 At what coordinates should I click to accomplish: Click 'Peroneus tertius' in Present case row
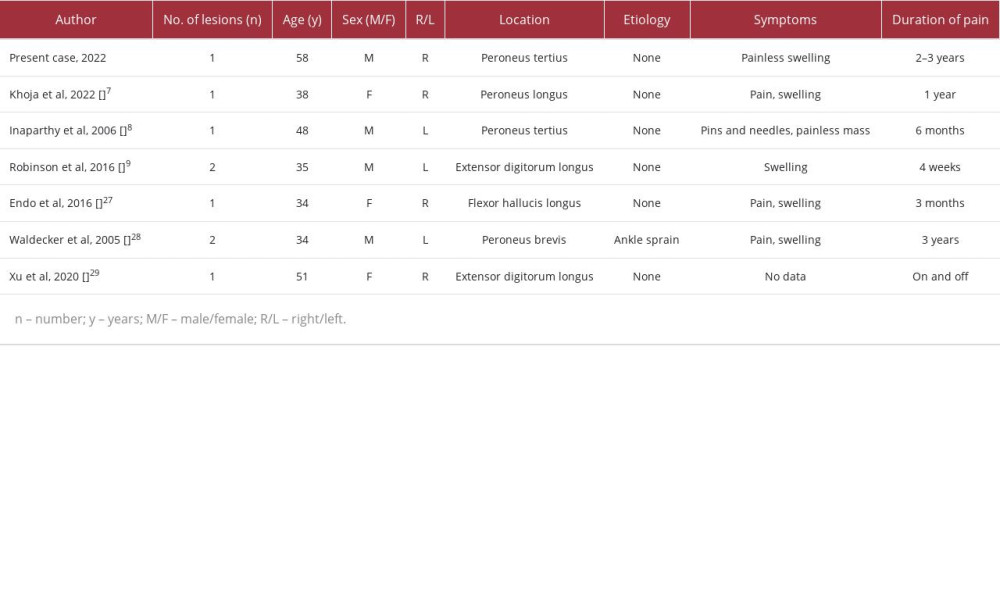524,58
